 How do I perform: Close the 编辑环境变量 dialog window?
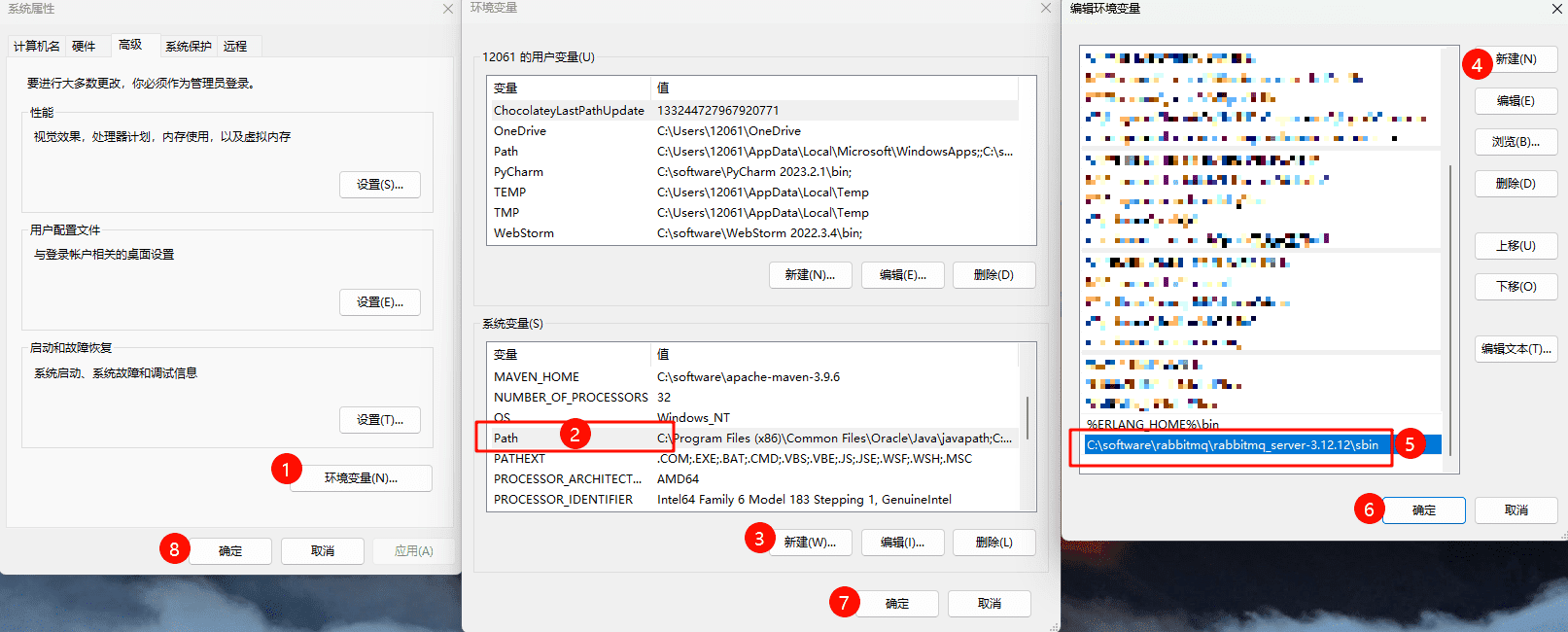pyautogui.click(x=1557, y=9)
